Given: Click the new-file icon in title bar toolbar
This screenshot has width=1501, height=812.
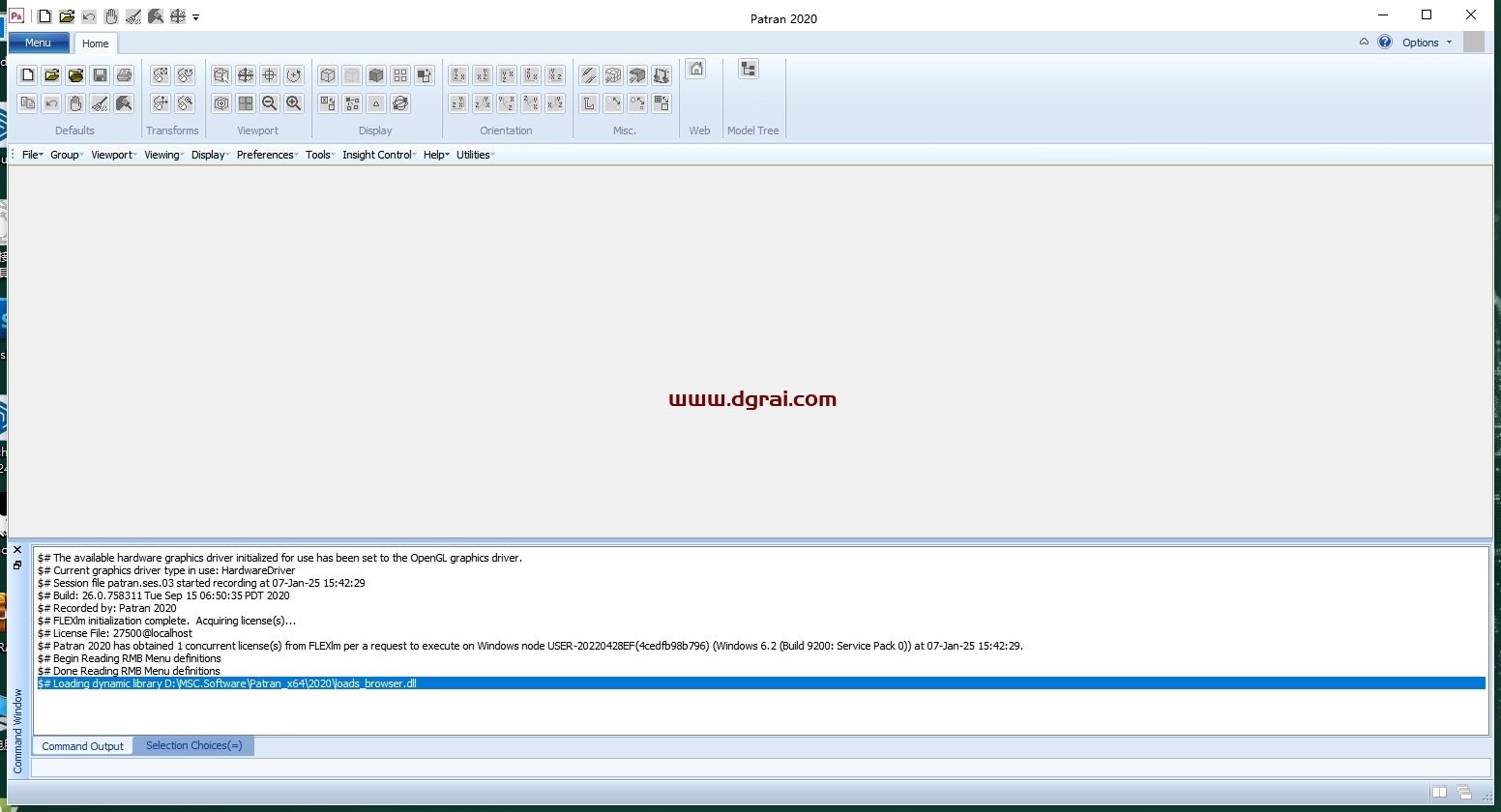Looking at the screenshot, I should (x=44, y=16).
